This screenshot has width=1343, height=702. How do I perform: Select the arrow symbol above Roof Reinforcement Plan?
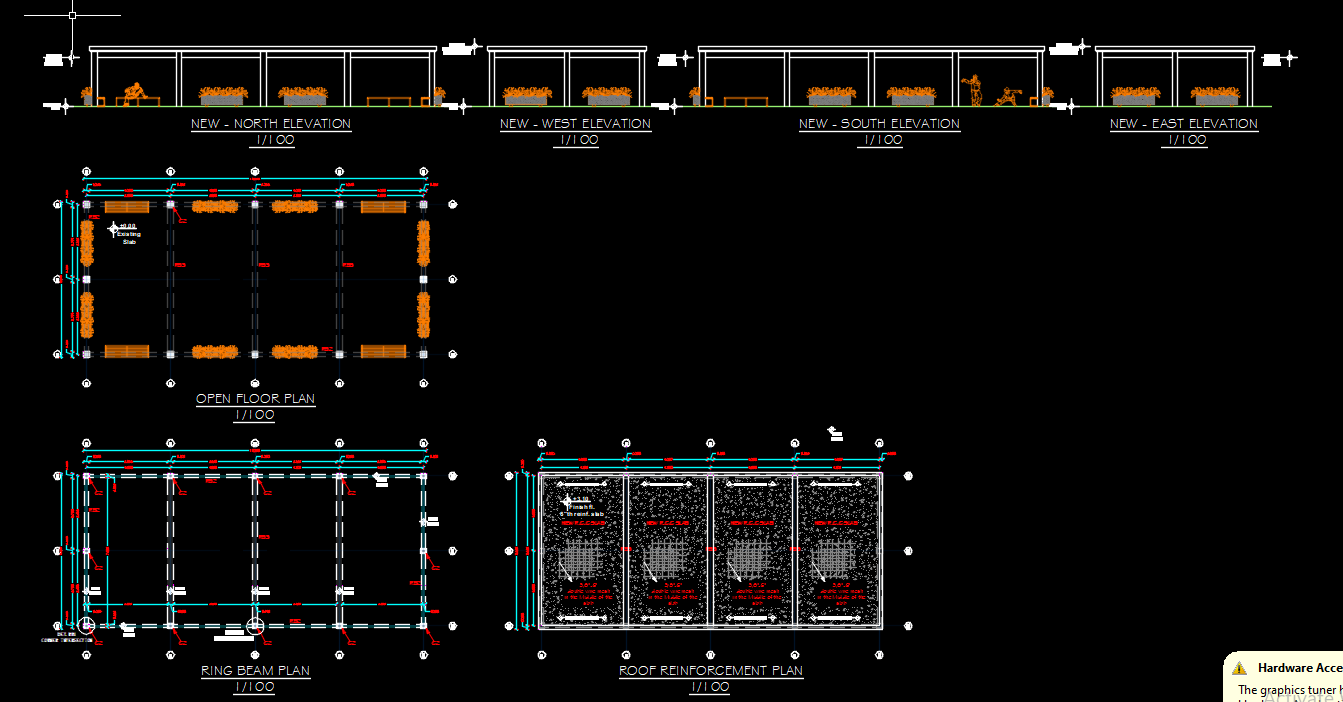click(x=833, y=432)
